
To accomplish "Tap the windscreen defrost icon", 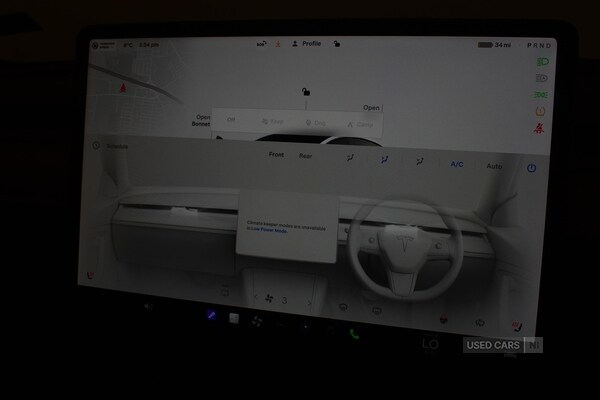I will (343, 307).
